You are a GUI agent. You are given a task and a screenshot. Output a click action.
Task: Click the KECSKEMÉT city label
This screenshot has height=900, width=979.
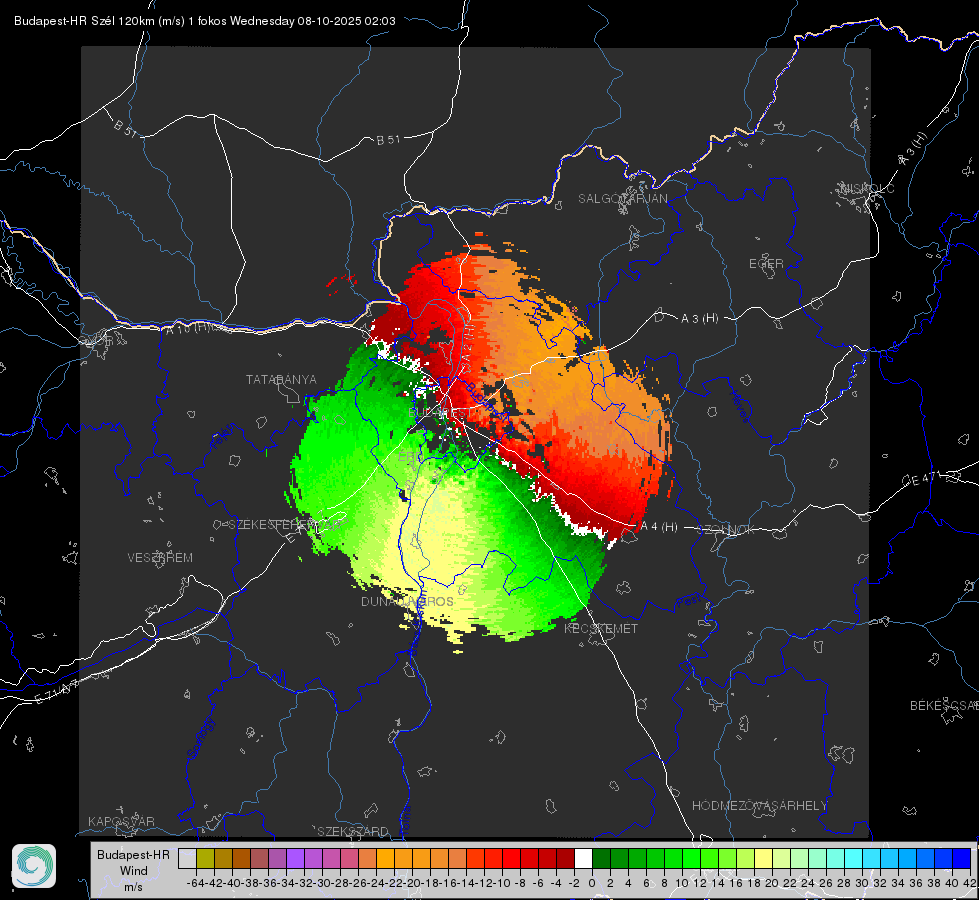(601, 629)
